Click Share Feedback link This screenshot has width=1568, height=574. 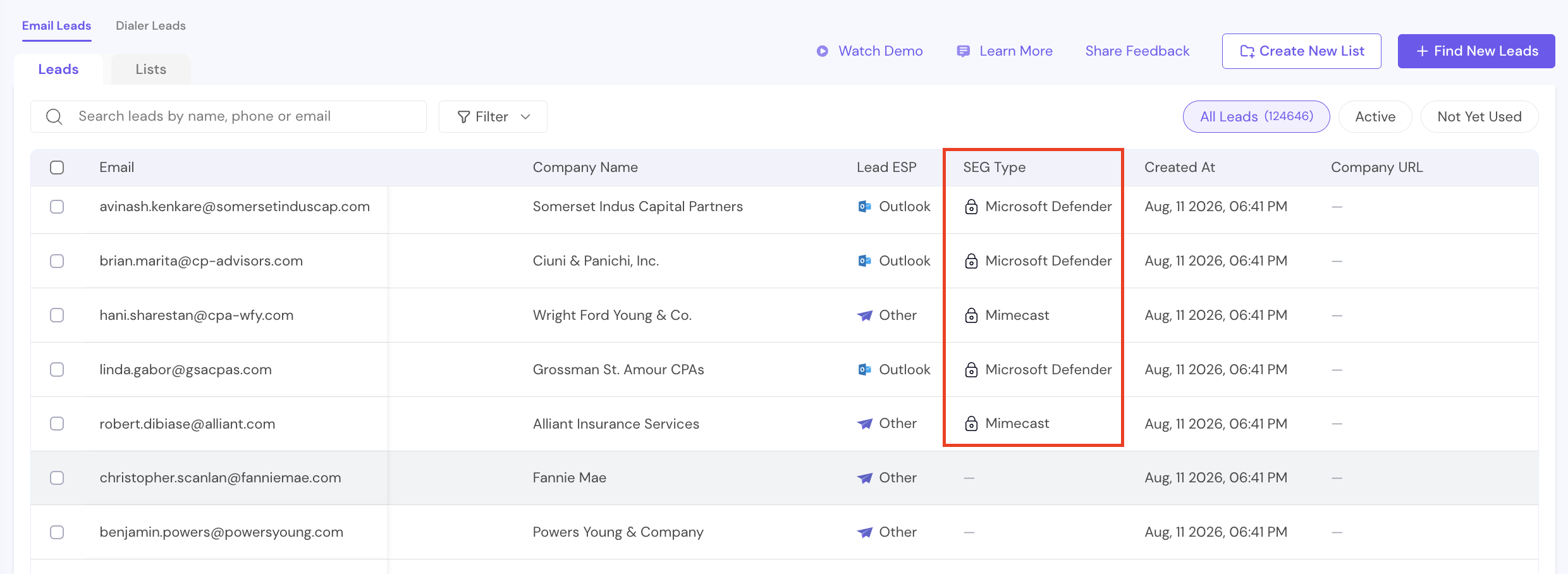point(1137,51)
